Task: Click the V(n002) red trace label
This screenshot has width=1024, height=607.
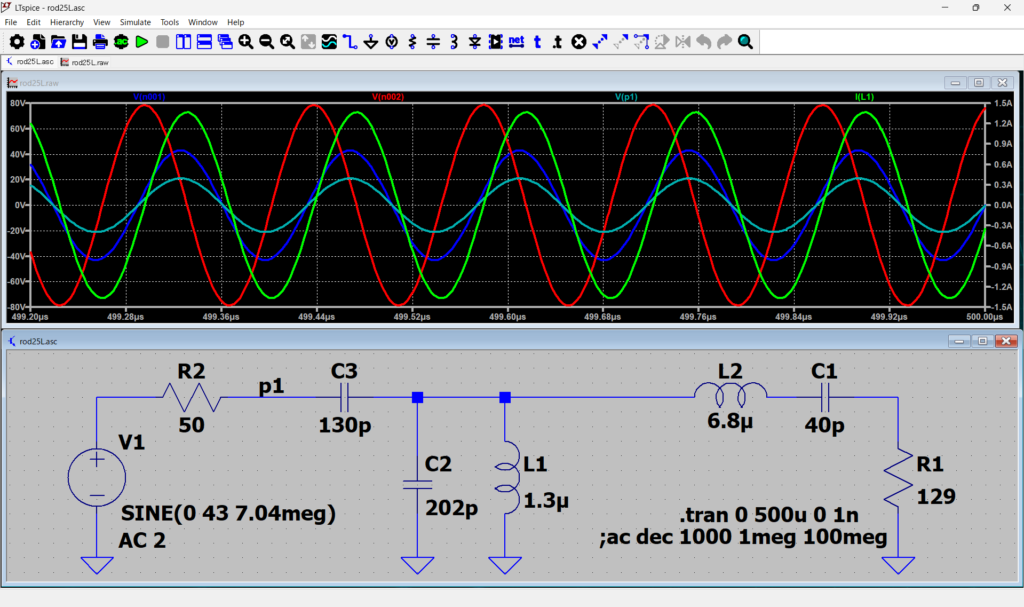Action: click(387, 97)
